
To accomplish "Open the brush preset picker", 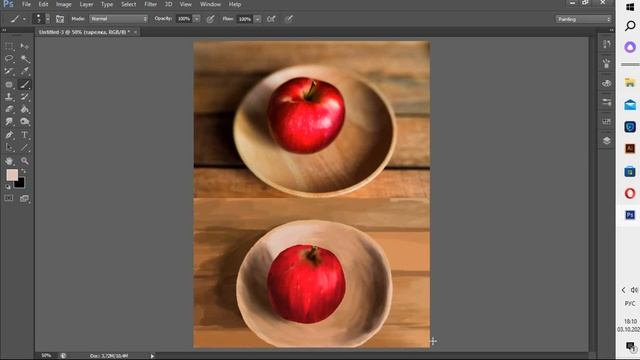I will click(41, 19).
